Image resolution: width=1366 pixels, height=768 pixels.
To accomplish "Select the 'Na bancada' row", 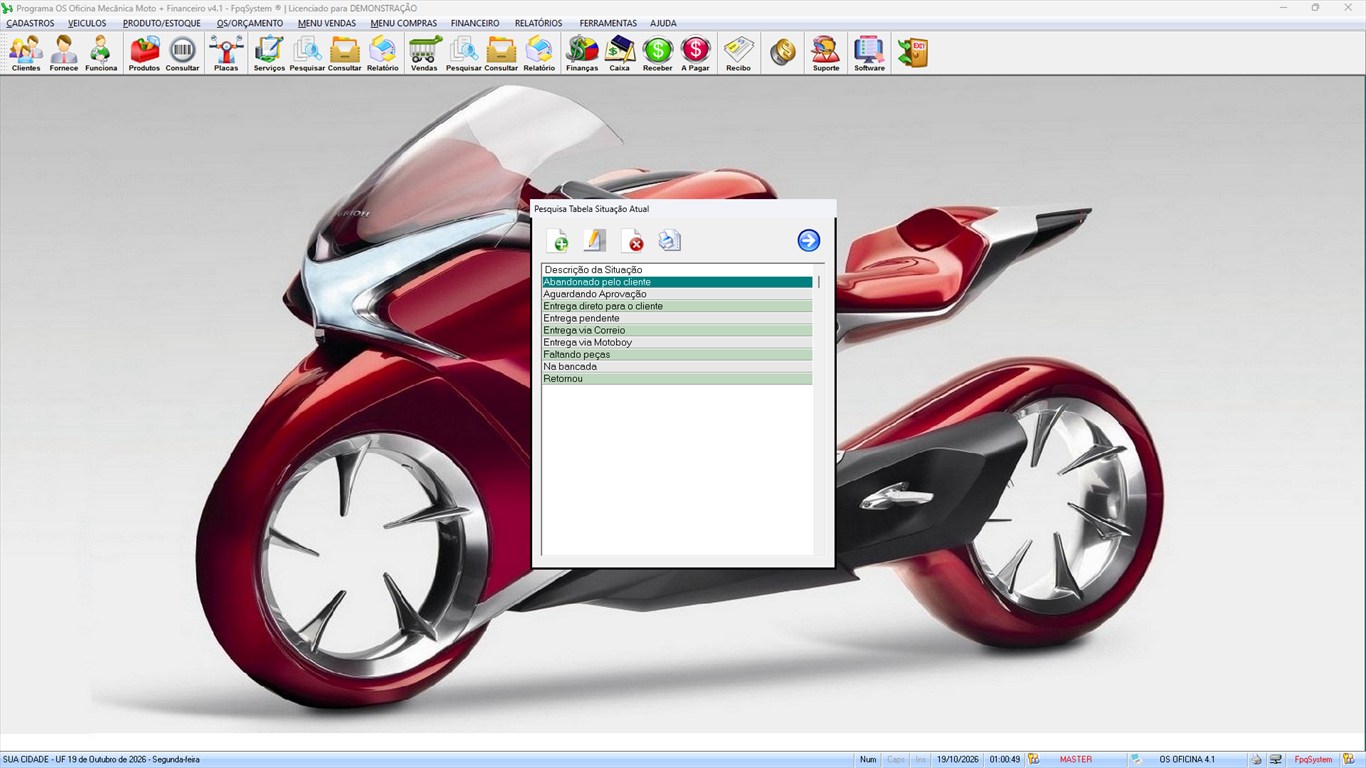I will (x=677, y=366).
